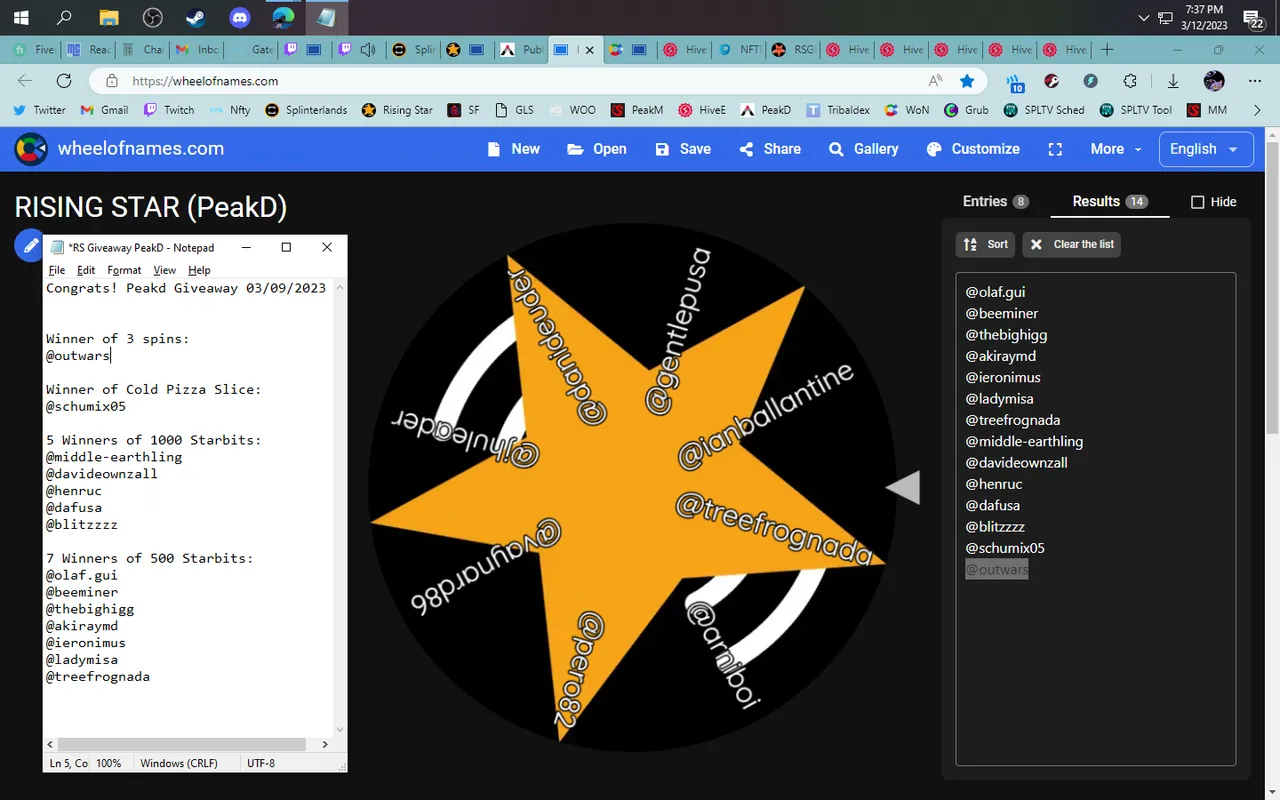Launch Steam from the taskbar
Viewport: 1280px width, 800px height.
coord(196,17)
